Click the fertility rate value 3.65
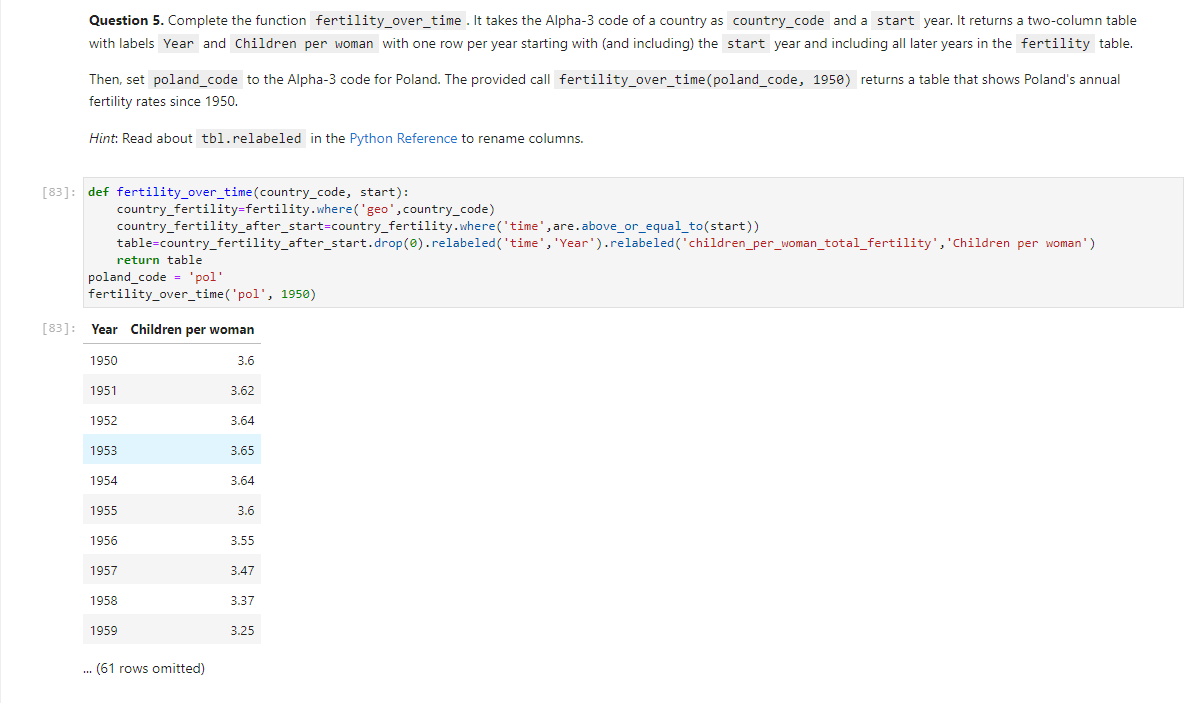Screen dimensions: 1191x703 (x=242, y=450)
